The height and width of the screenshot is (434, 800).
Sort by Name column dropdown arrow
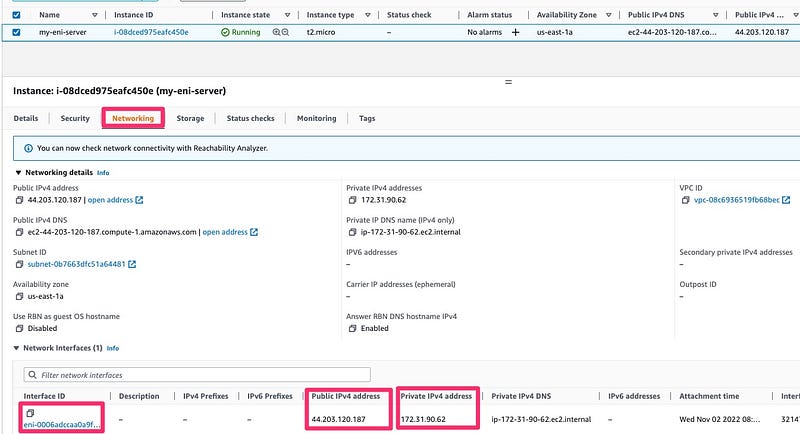pos(95,15)
